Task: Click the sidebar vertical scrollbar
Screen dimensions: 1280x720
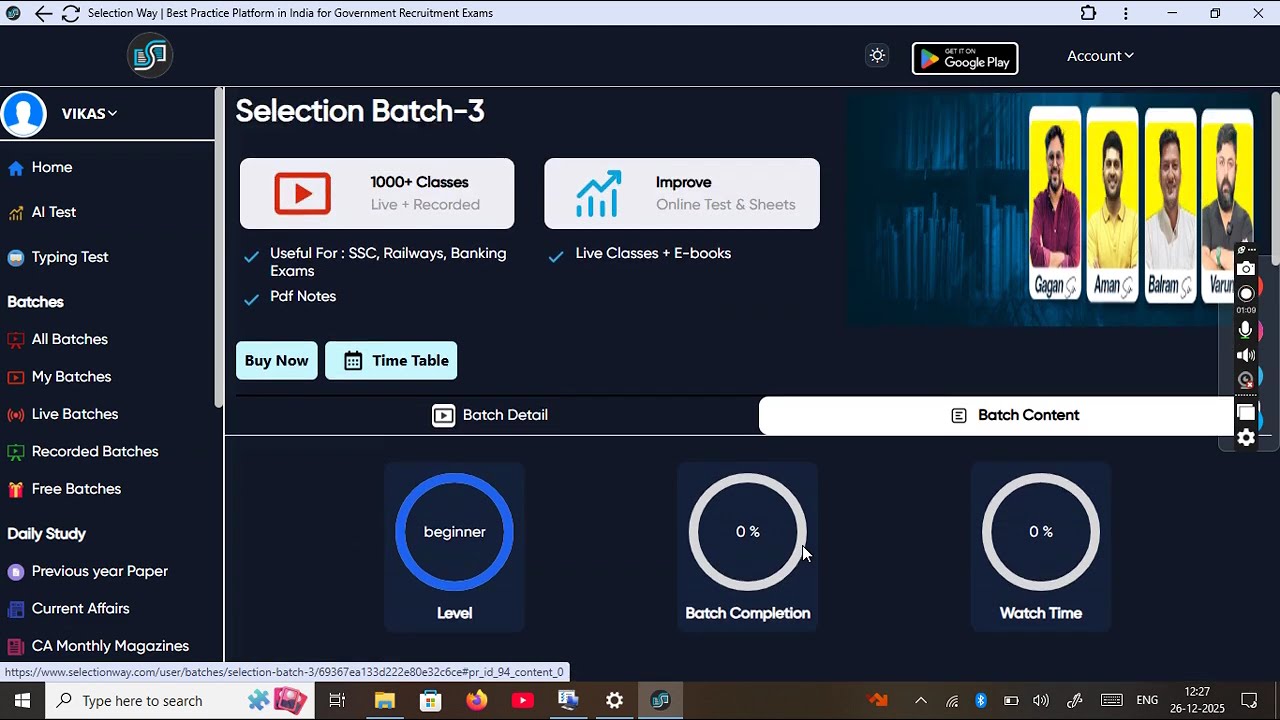Action: (218, 248)
